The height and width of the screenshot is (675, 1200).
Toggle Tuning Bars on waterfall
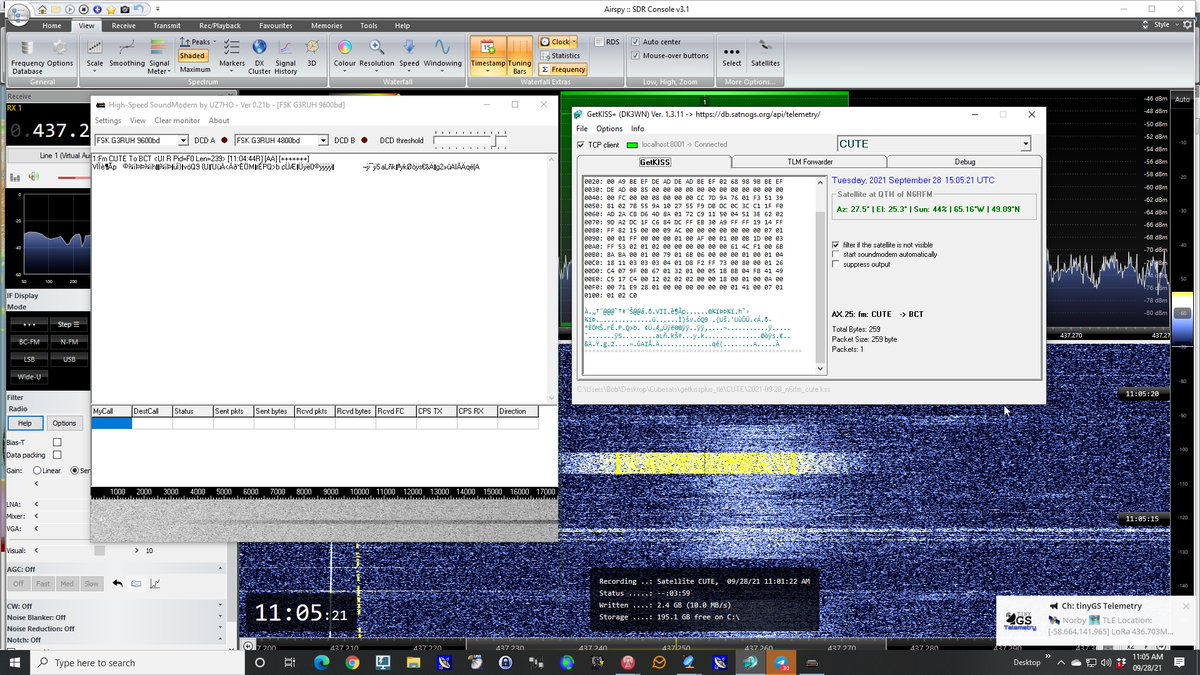[x=520, y=56]
